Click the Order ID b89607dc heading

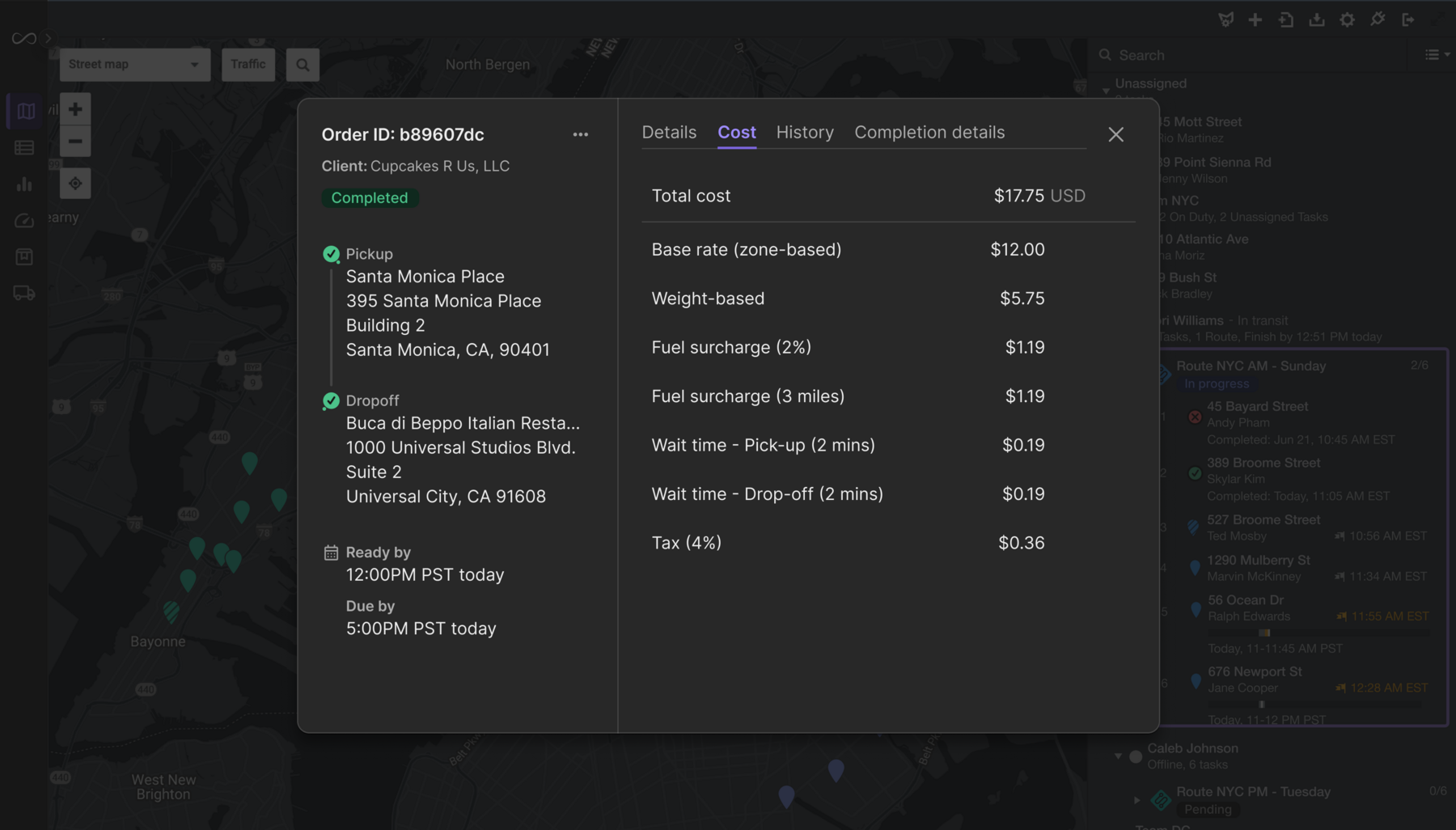click(403, 134)
